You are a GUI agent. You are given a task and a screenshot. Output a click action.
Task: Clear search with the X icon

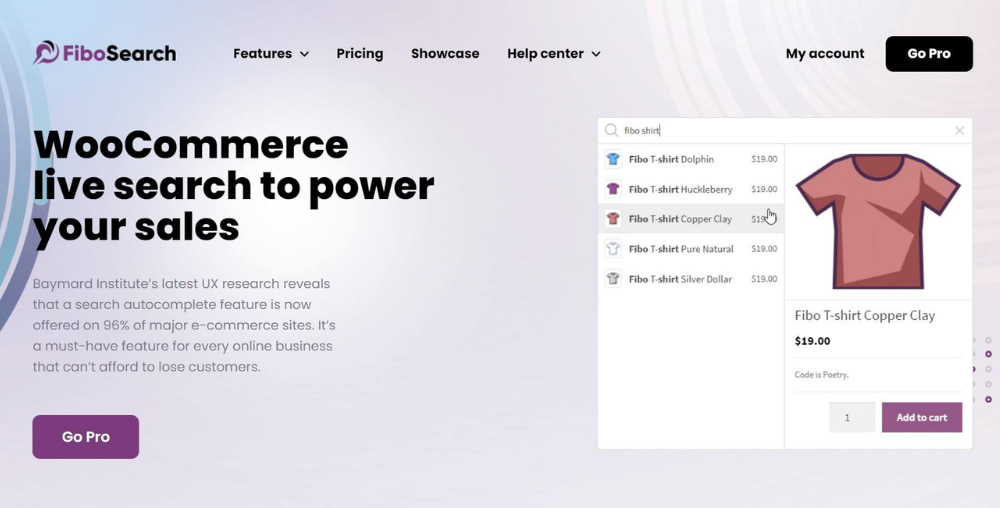pos(959,130)
